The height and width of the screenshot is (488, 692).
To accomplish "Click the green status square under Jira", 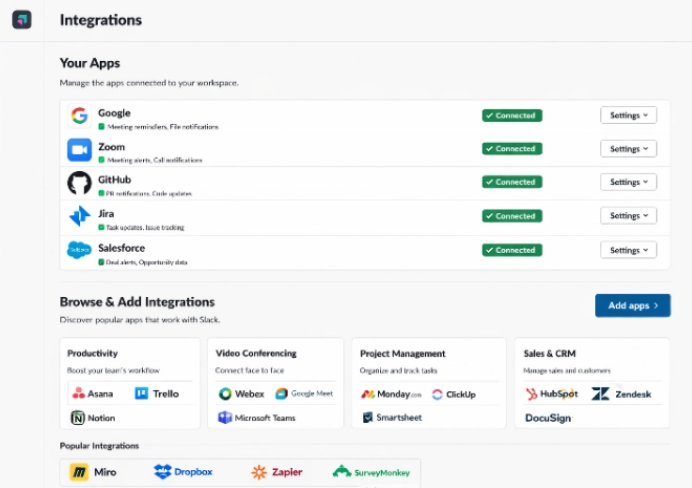I will [101, 227].
